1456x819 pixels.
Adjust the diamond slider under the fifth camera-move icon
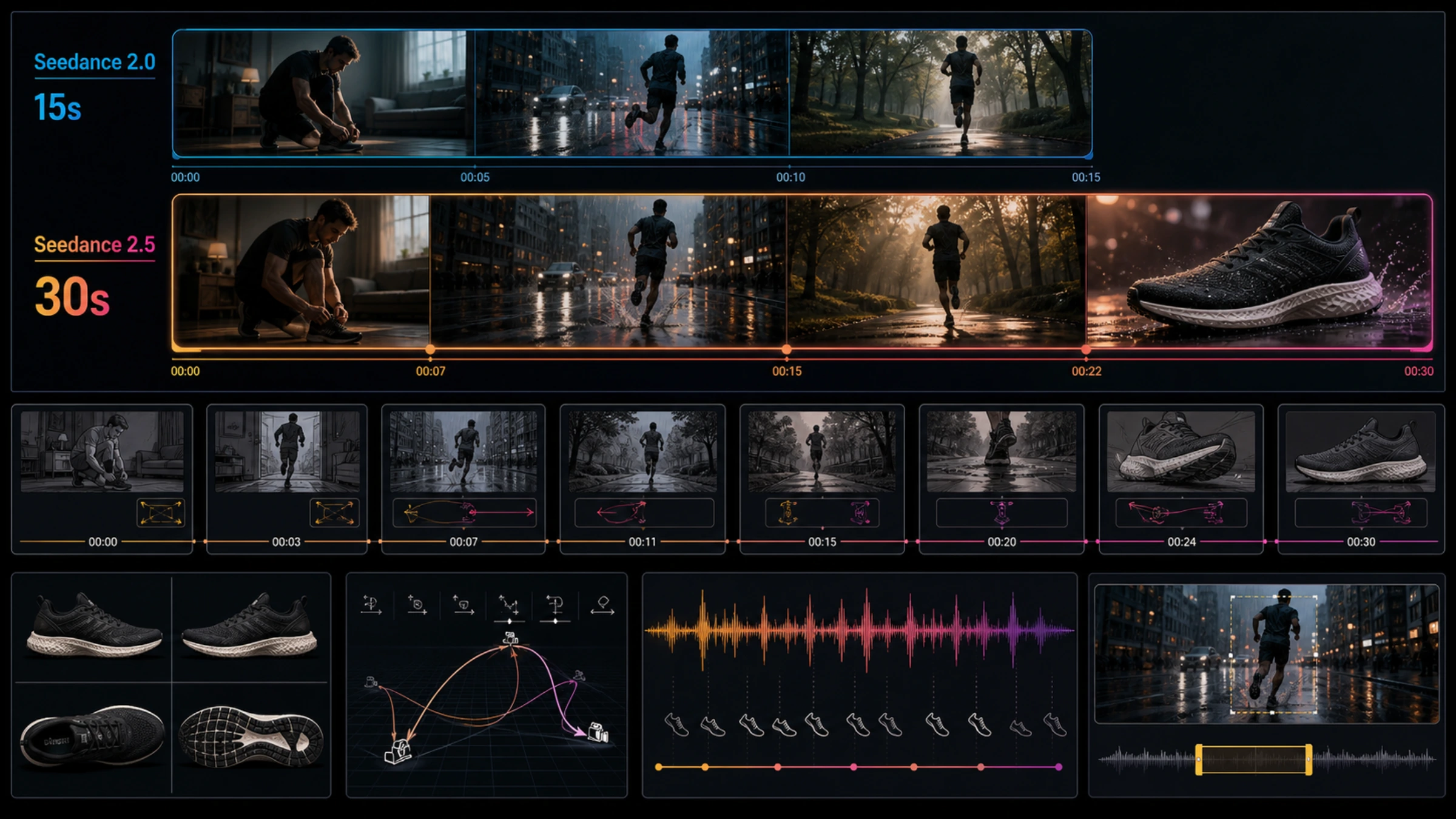coord(555,621)
